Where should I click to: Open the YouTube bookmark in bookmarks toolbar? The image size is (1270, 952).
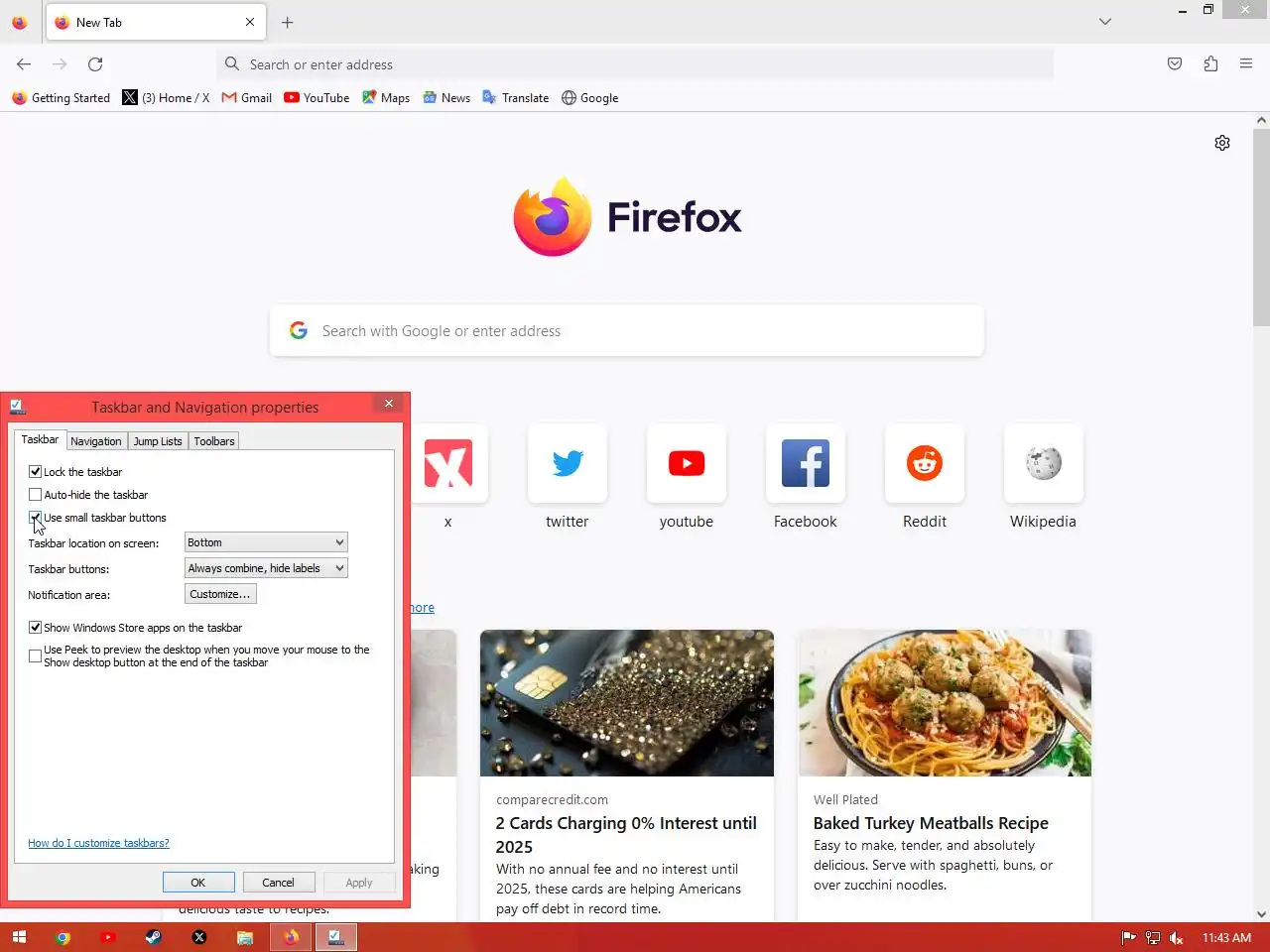317,98
